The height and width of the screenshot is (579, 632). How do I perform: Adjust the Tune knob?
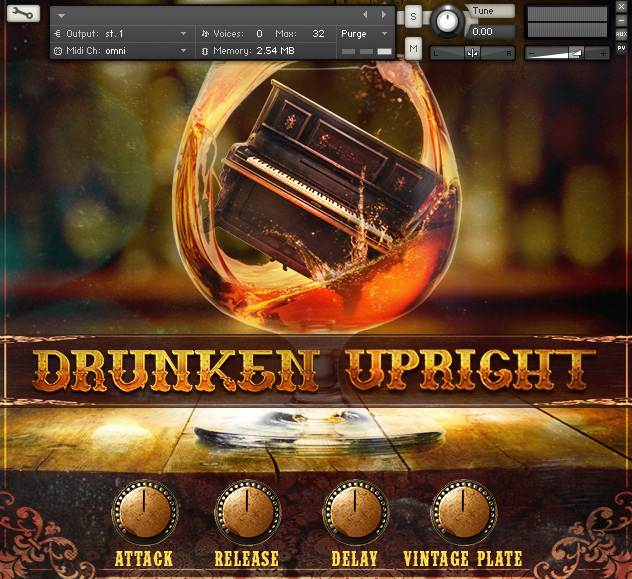click(x=447, y=20)
